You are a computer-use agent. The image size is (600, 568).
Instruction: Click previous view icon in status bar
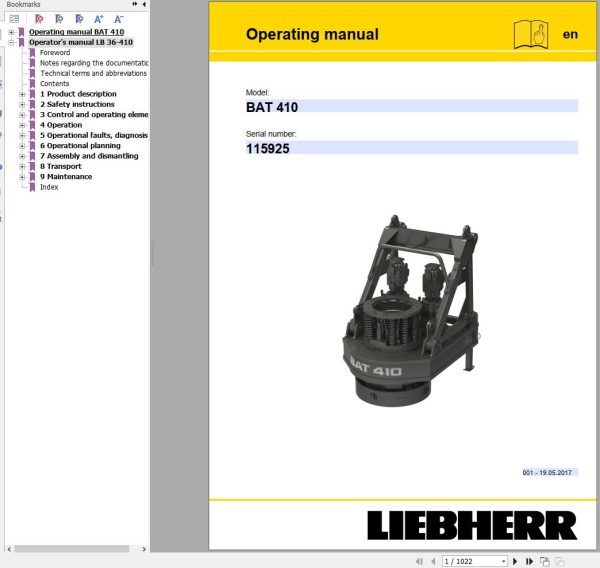click(545, 561)
